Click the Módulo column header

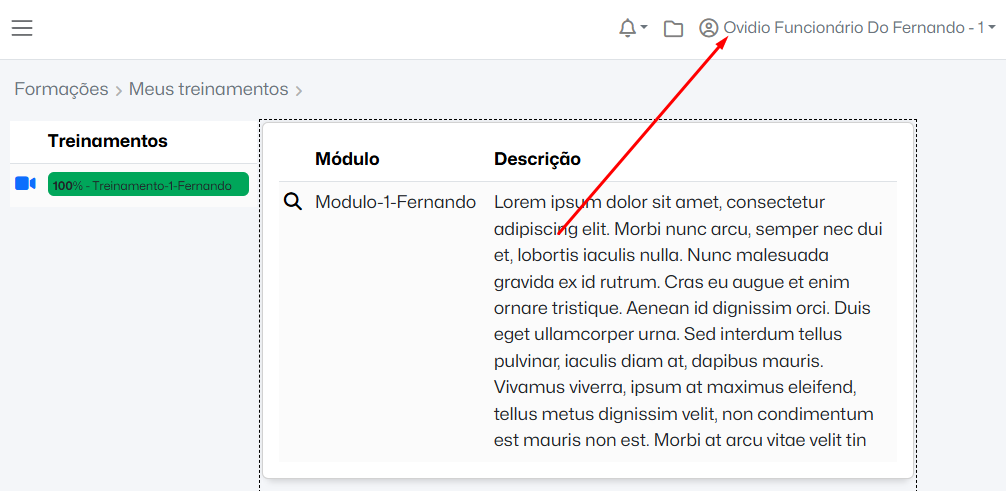pos(347,158)
